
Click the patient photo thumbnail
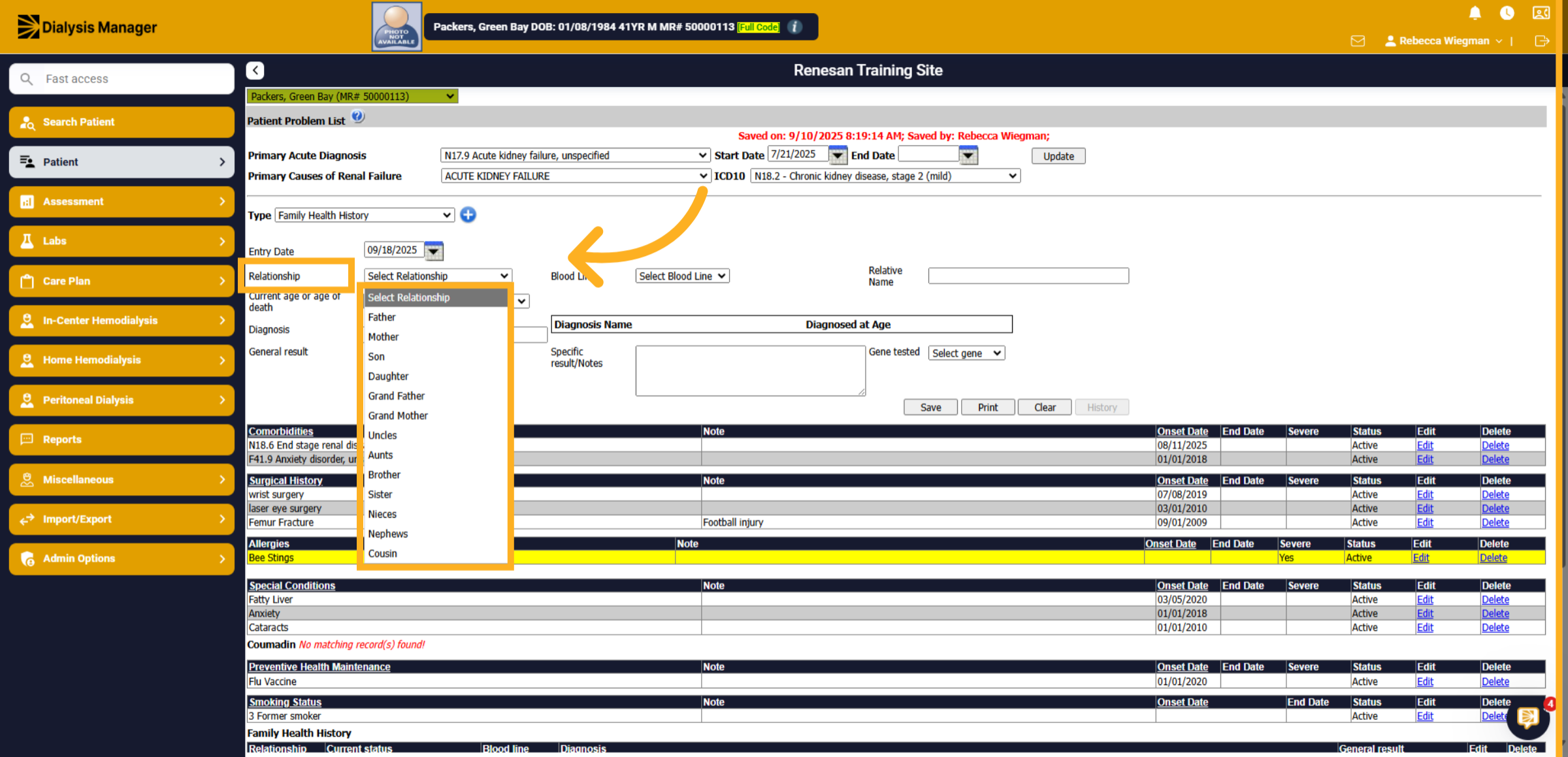(x=397, y=27)
